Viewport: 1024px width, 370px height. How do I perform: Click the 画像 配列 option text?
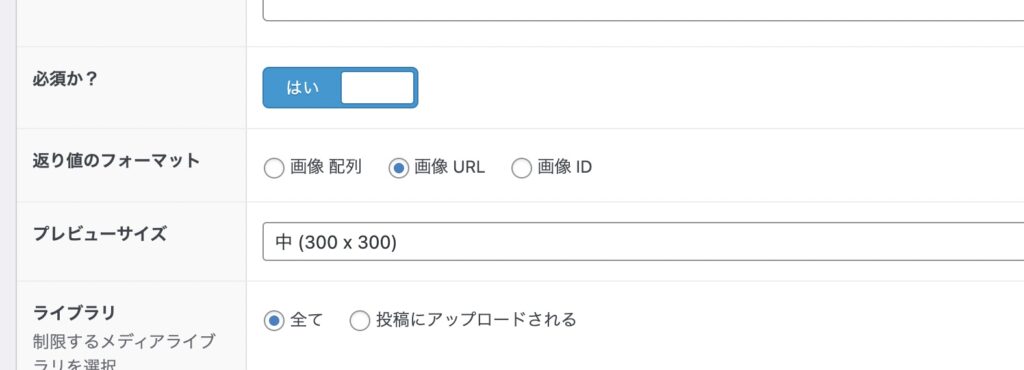pos(326,168)
